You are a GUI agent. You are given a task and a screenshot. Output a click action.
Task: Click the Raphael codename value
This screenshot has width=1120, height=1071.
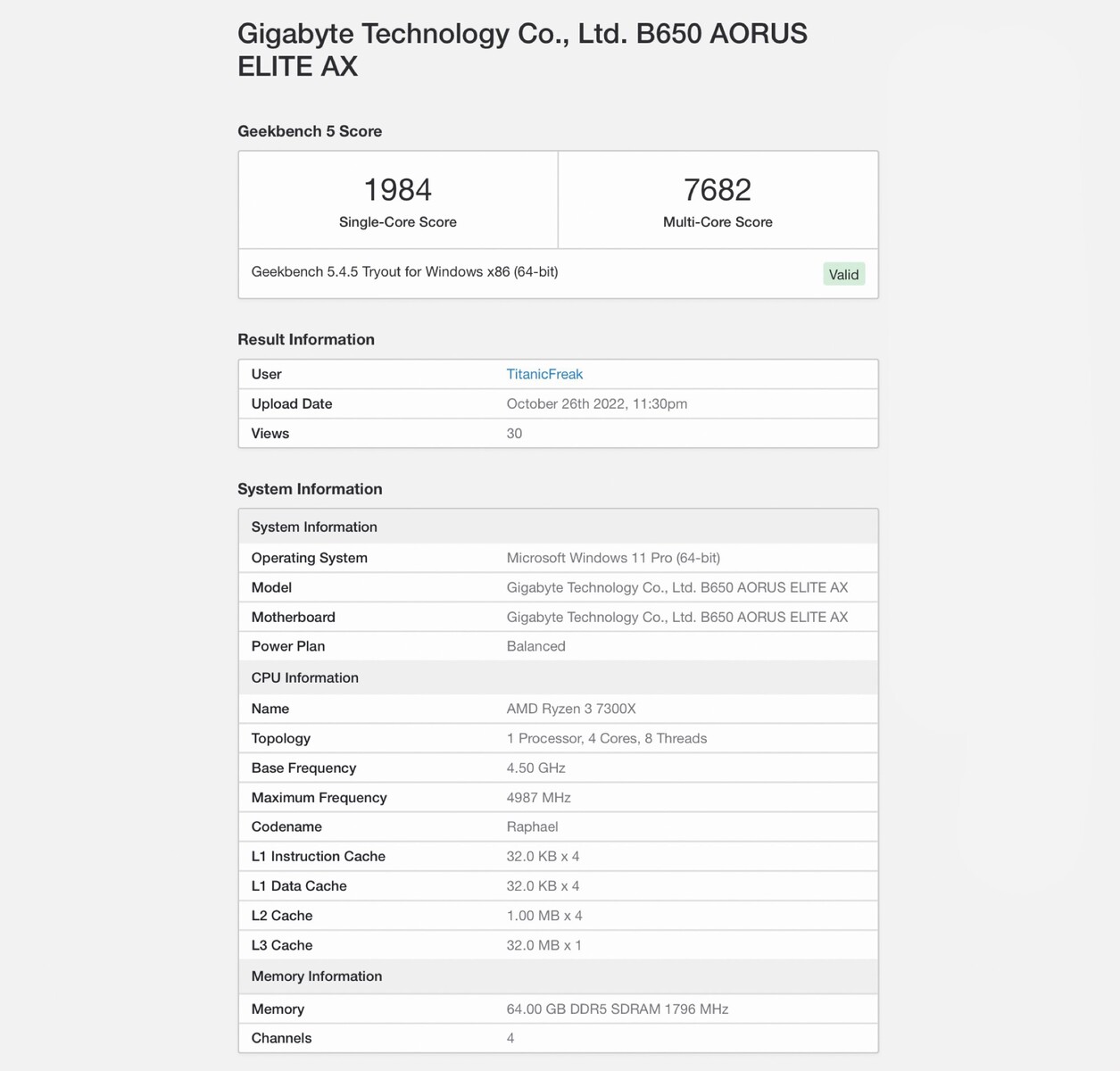pyautogui.click(x=532, y=826)
